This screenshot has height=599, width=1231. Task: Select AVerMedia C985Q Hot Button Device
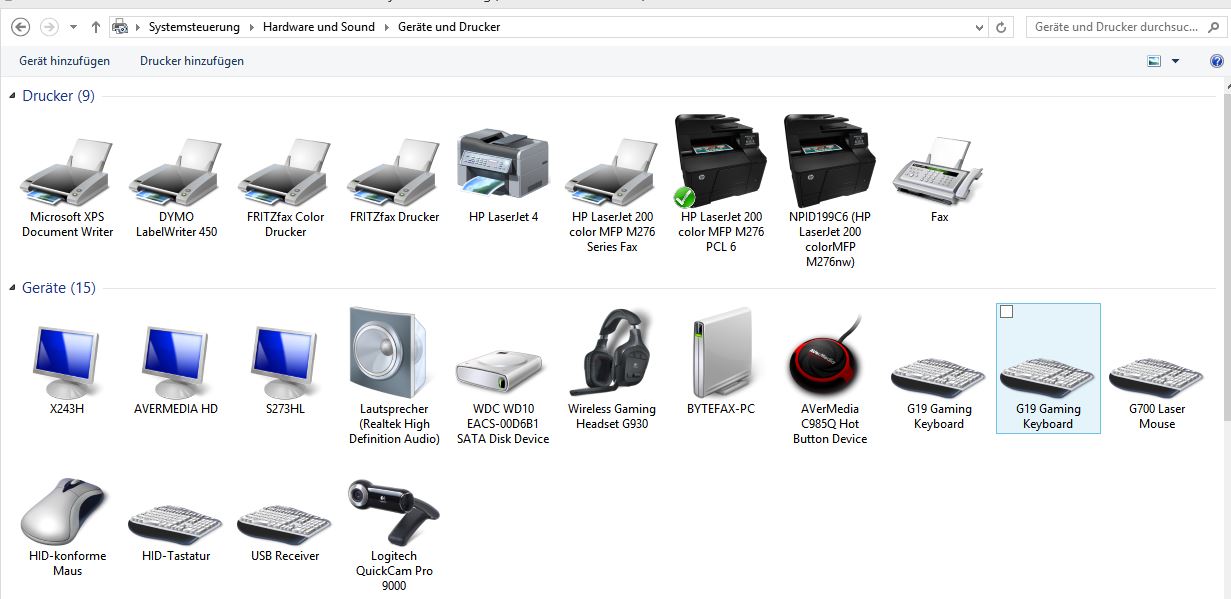click(x=830, y=380)
